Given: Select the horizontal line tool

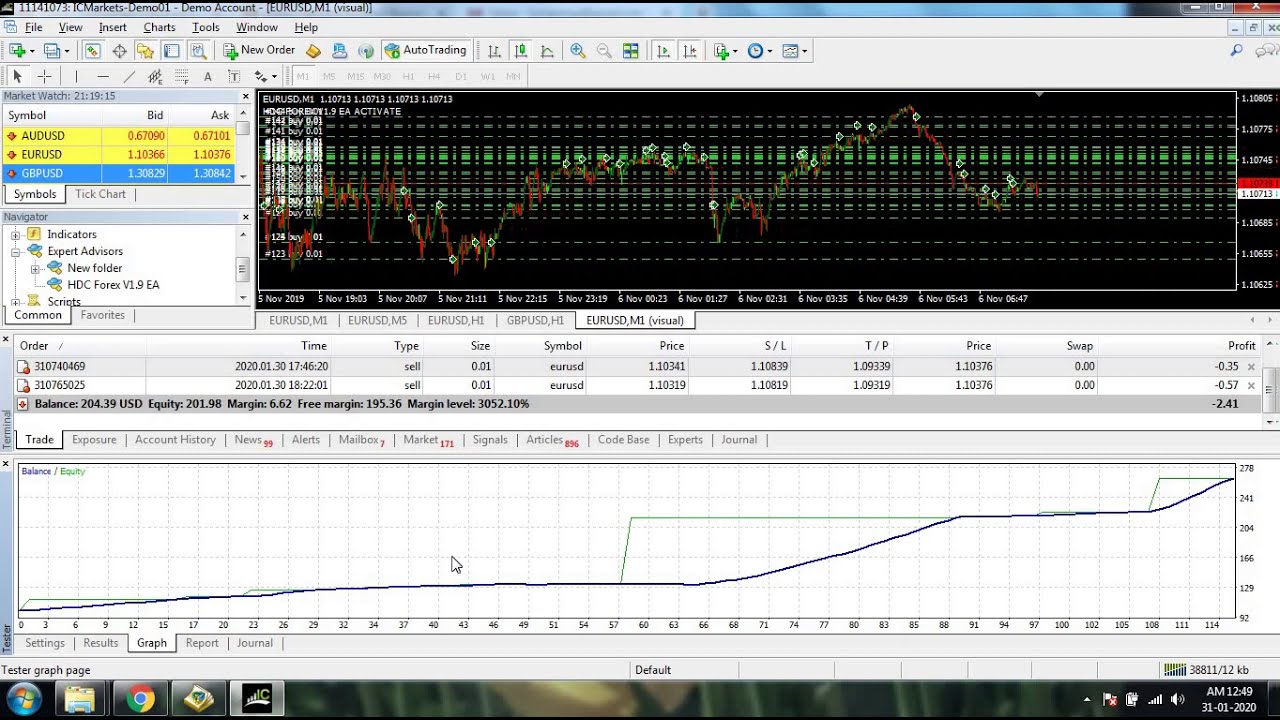Looking at the screenshot, I should pyautogui.click(x=102, y=76).
